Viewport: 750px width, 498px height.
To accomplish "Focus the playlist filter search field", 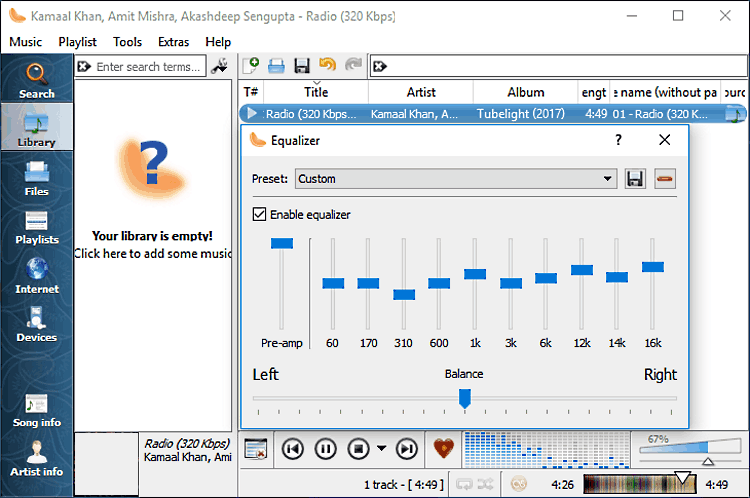I will [559, 66].
